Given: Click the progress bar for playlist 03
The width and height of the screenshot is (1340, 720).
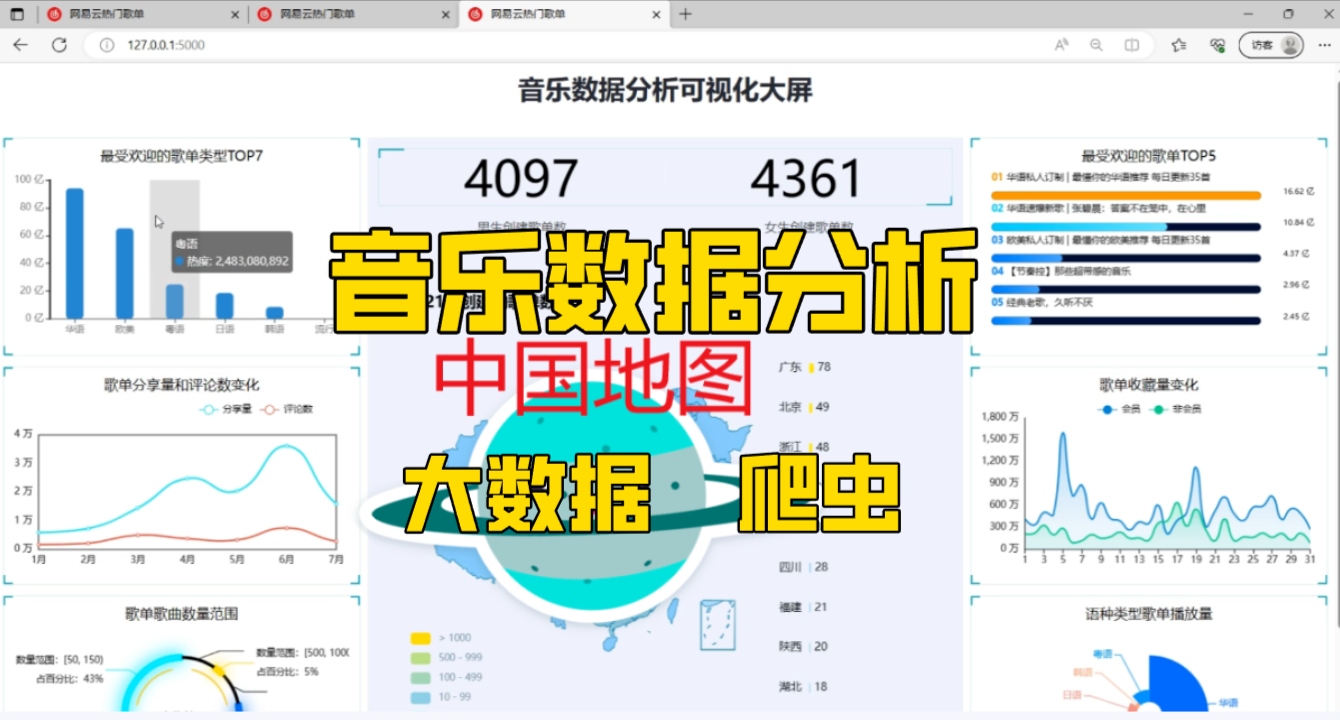Looking at the screenshot, I should 1126,258.
